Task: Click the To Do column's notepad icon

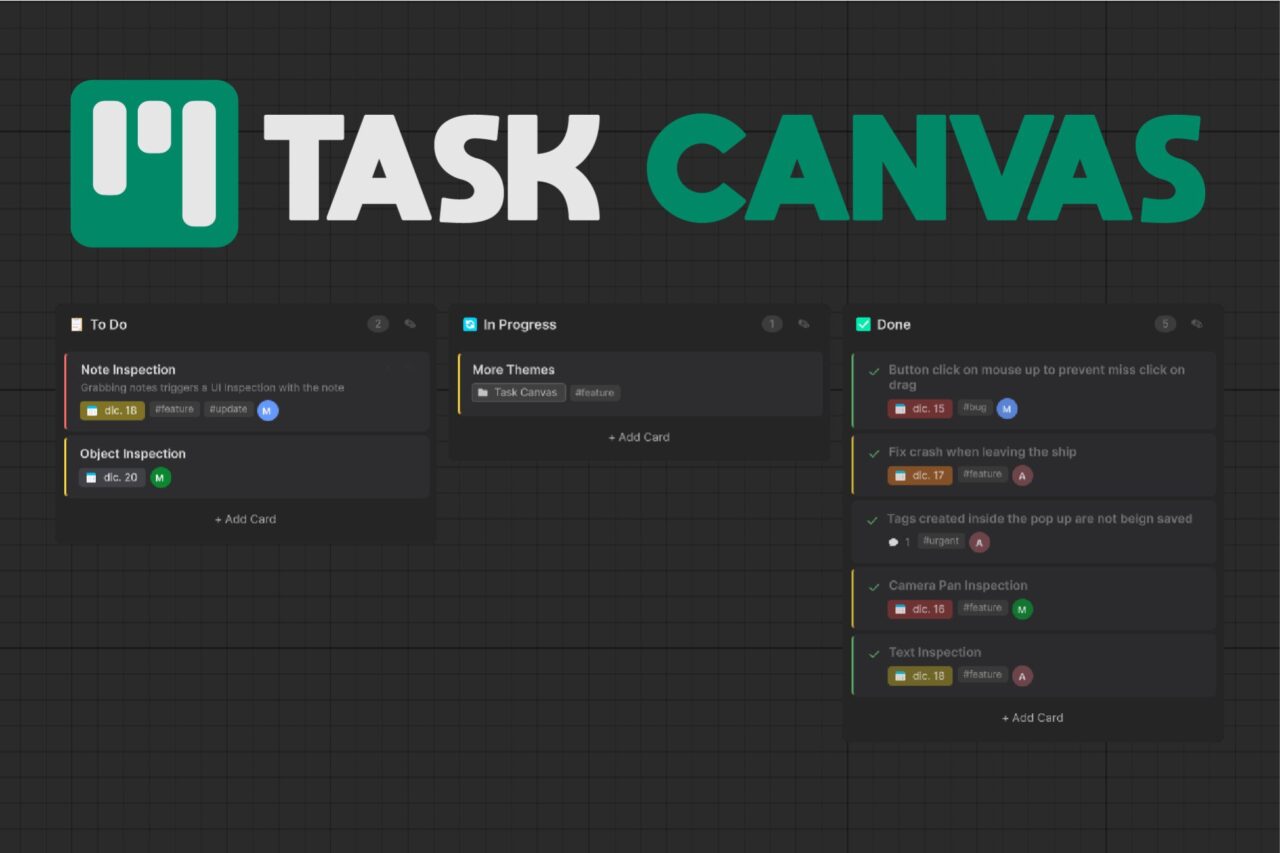Action: pos(77,324)
